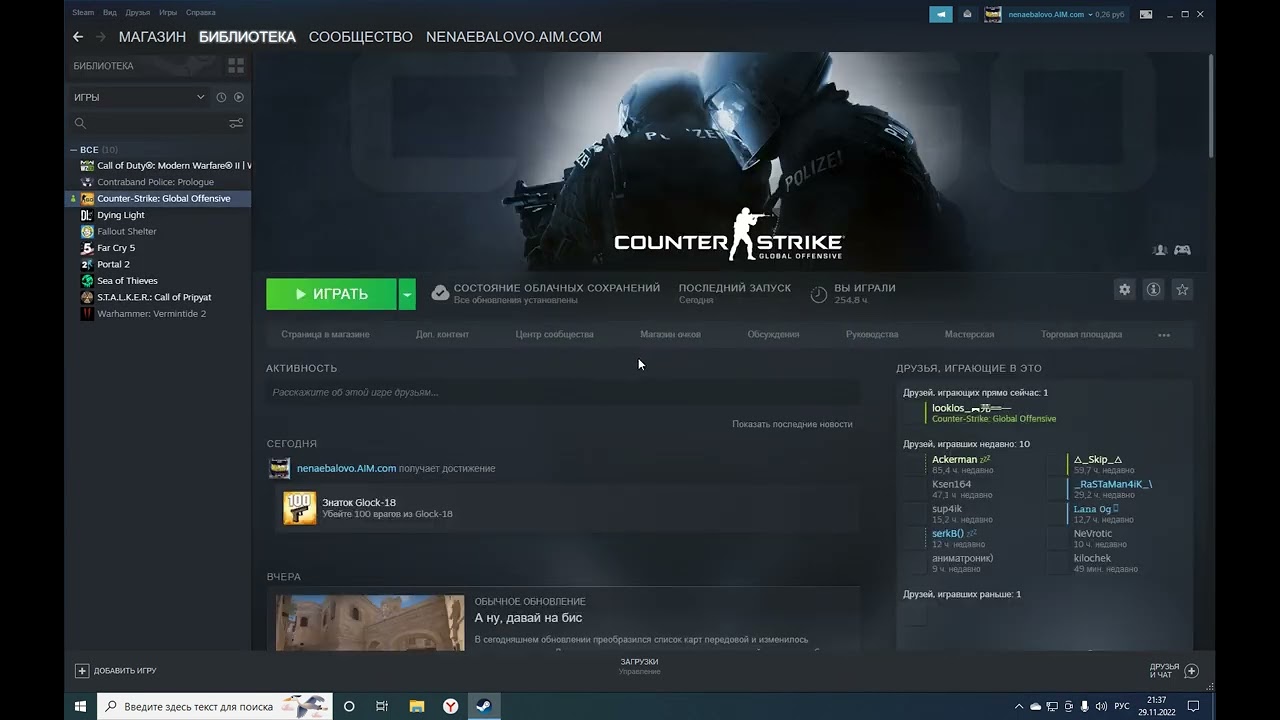Open File Explorer from taskbar
Image resolution: width=1280 pixels, height=720 pixels.
(x=417, y=706)
